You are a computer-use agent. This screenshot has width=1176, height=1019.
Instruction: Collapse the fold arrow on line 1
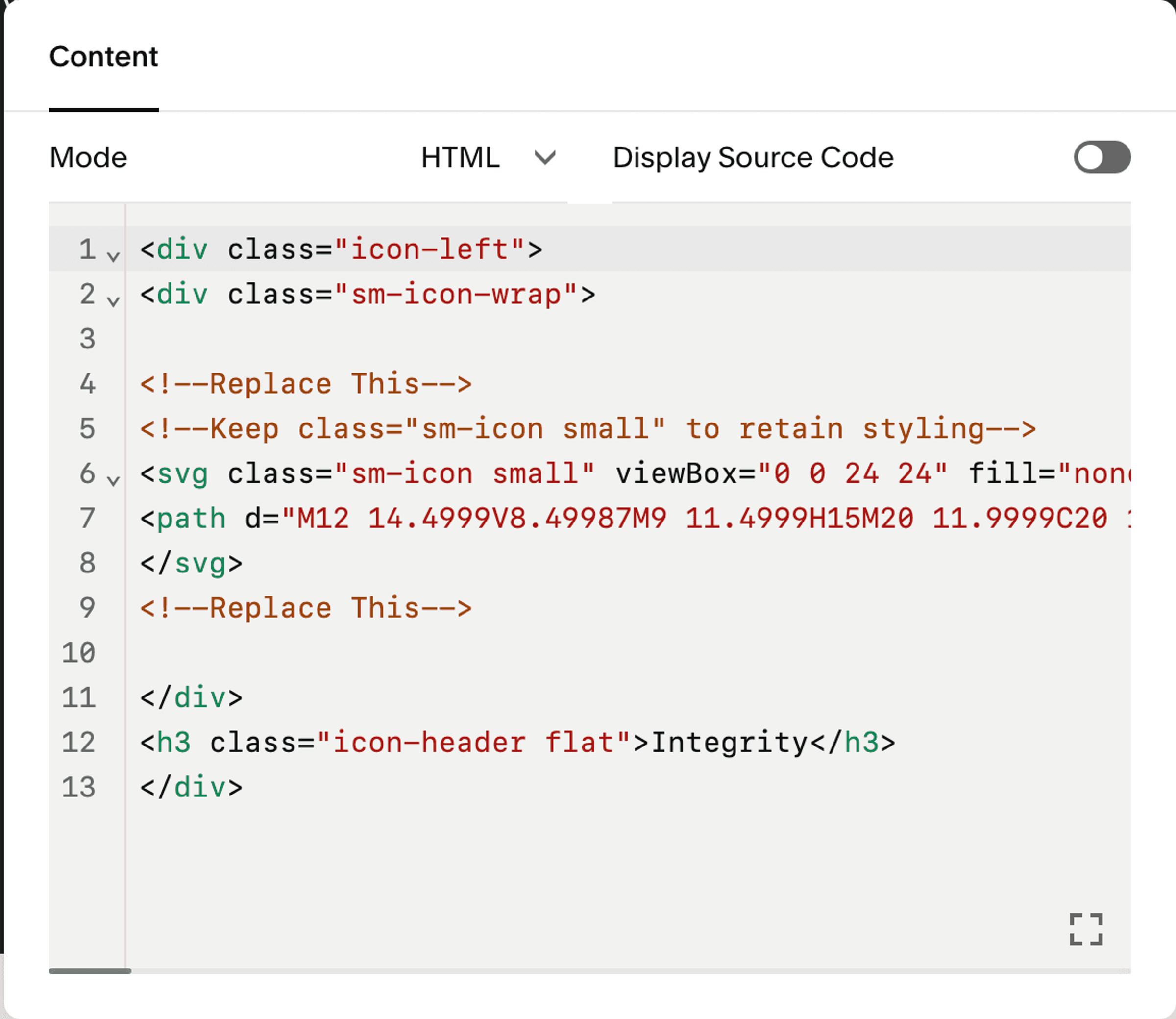click(114, 256)
